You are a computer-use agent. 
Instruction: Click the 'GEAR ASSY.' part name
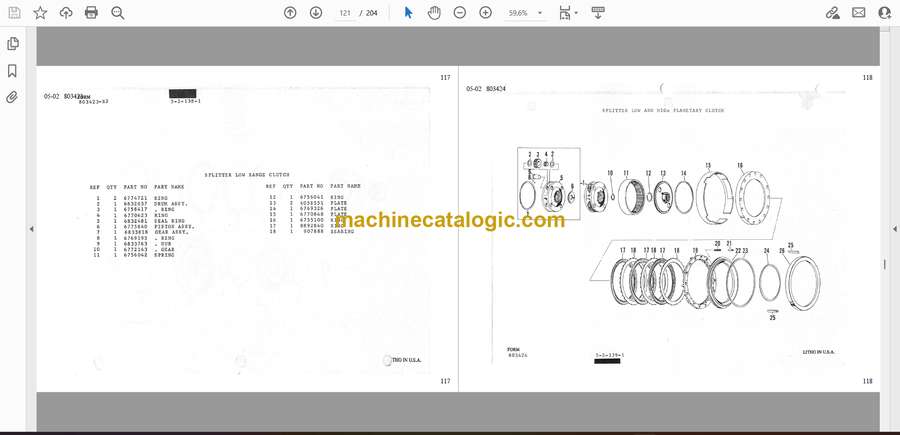(170, 232)
